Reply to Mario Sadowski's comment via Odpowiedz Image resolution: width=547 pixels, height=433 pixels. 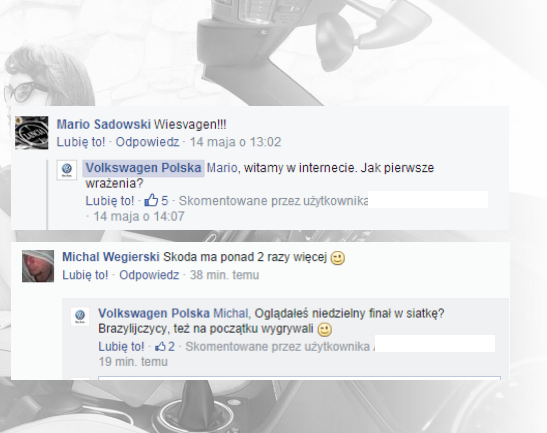tap(147, 142)
